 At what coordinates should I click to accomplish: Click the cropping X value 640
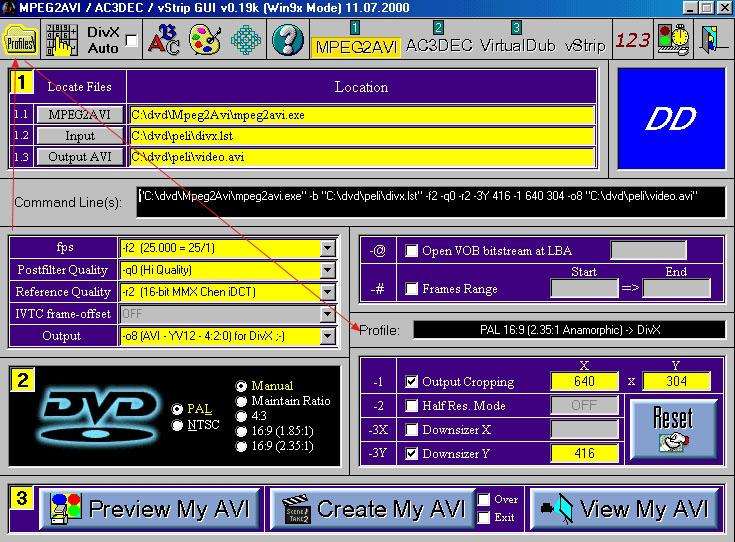click(584, 382)
